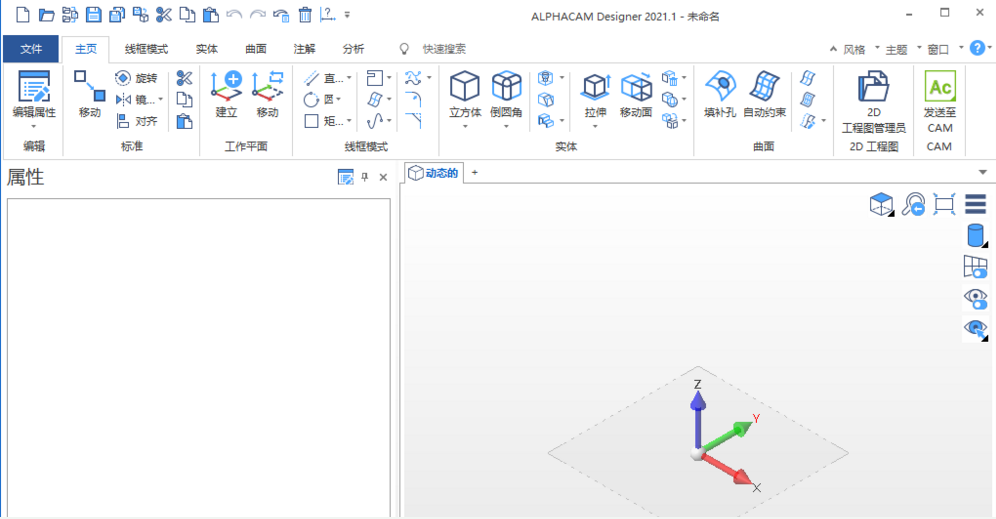The image size is (996, 519).
Task: Switch to the 曲面 ribbon tab
Action: pyautogui.click(x=256, y=49)
